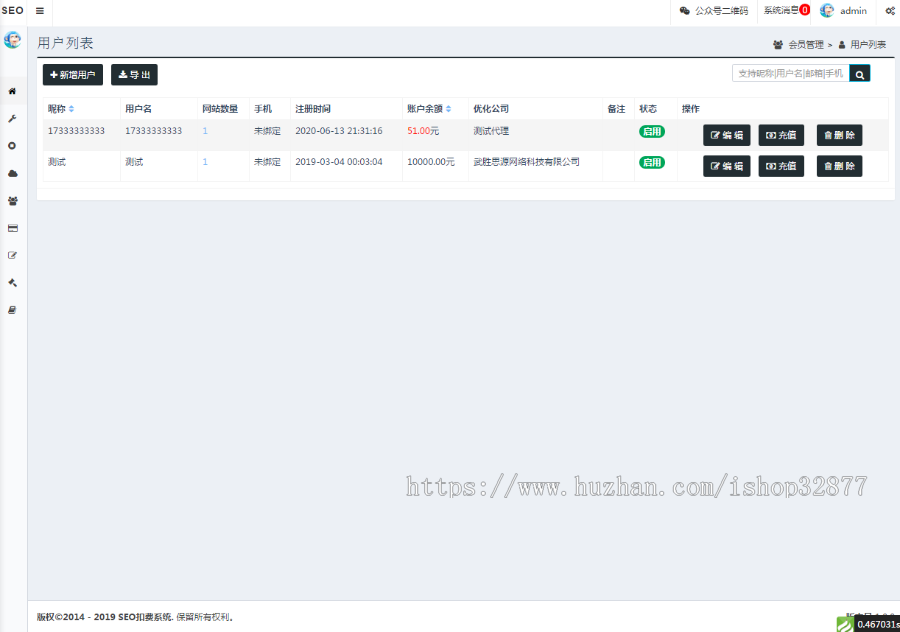
Task: Open 公众号二维码 WeChat item
Action: tap(714, 11)
